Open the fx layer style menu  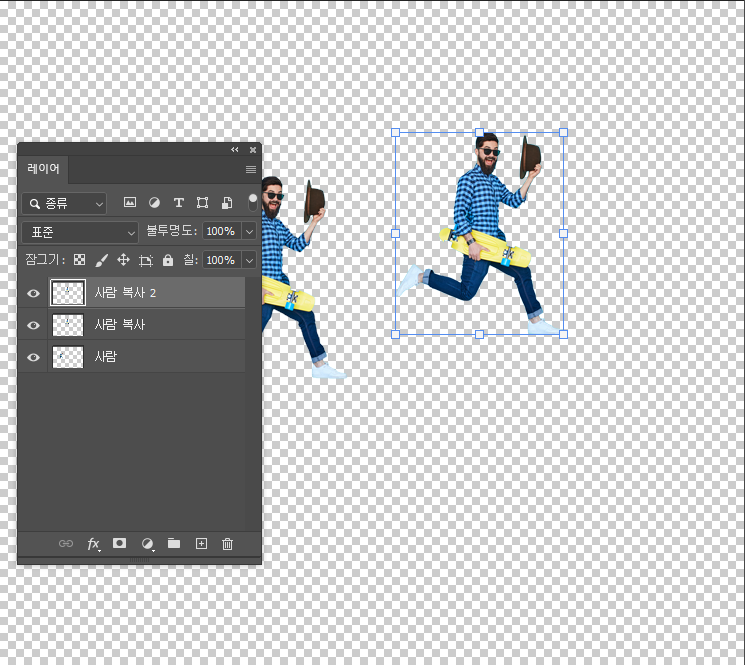(94, 544)
